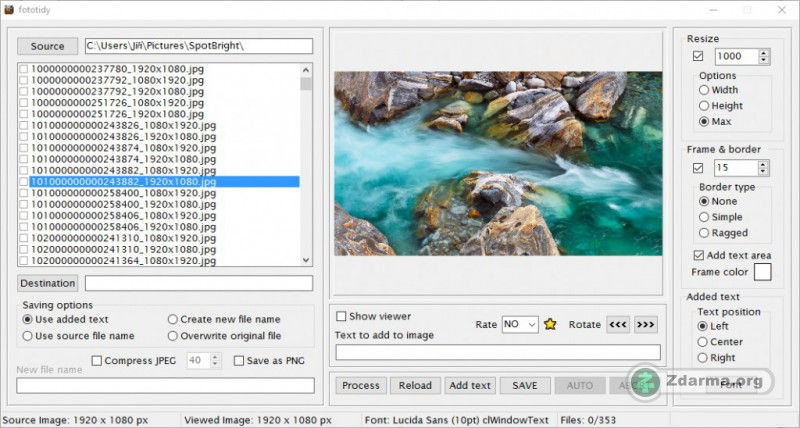This screenshot has width=800, height=428.
Task: Minimize the fototidy window
Action: 713,10
